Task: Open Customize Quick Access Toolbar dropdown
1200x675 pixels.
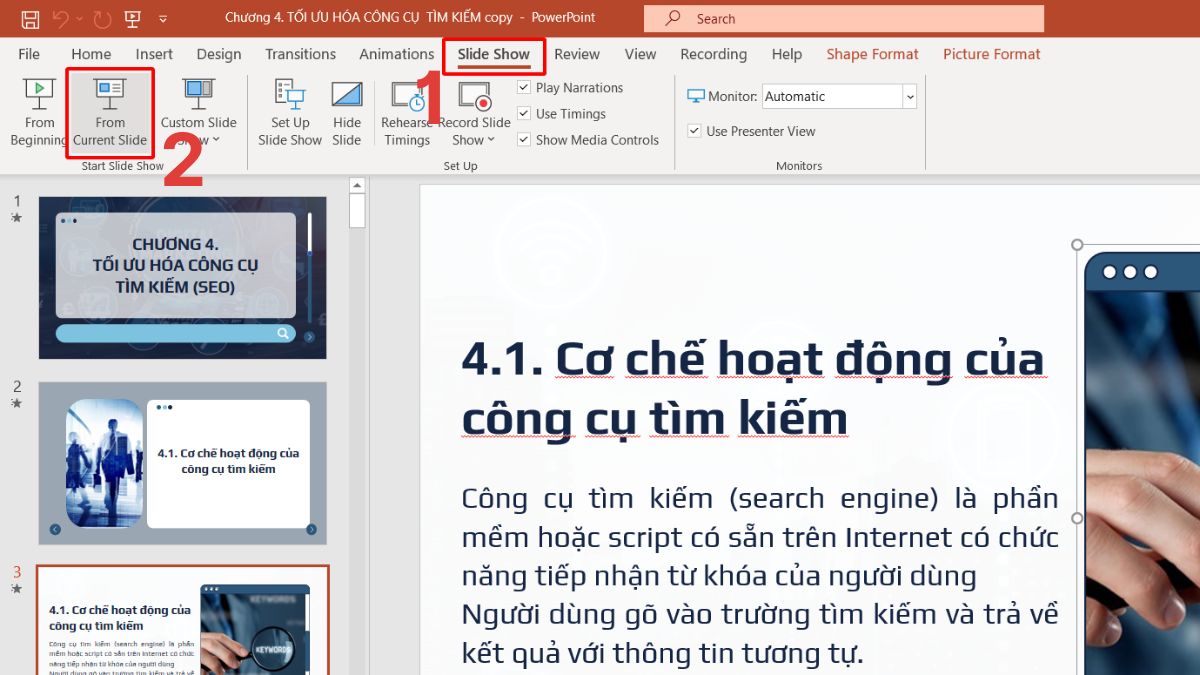Action: pos(163,19)
